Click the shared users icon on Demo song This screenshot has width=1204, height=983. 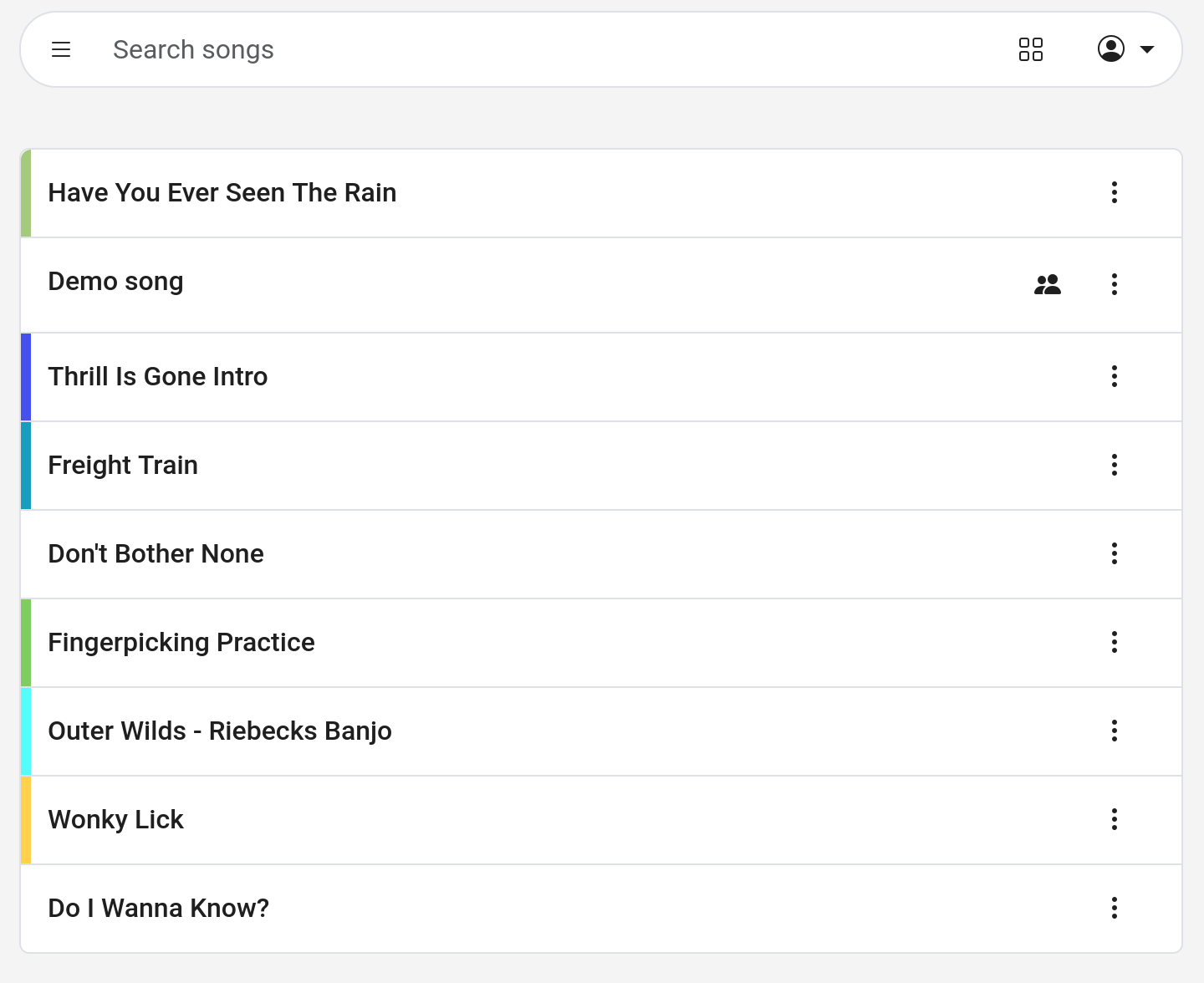click(x=1048, y=284)
